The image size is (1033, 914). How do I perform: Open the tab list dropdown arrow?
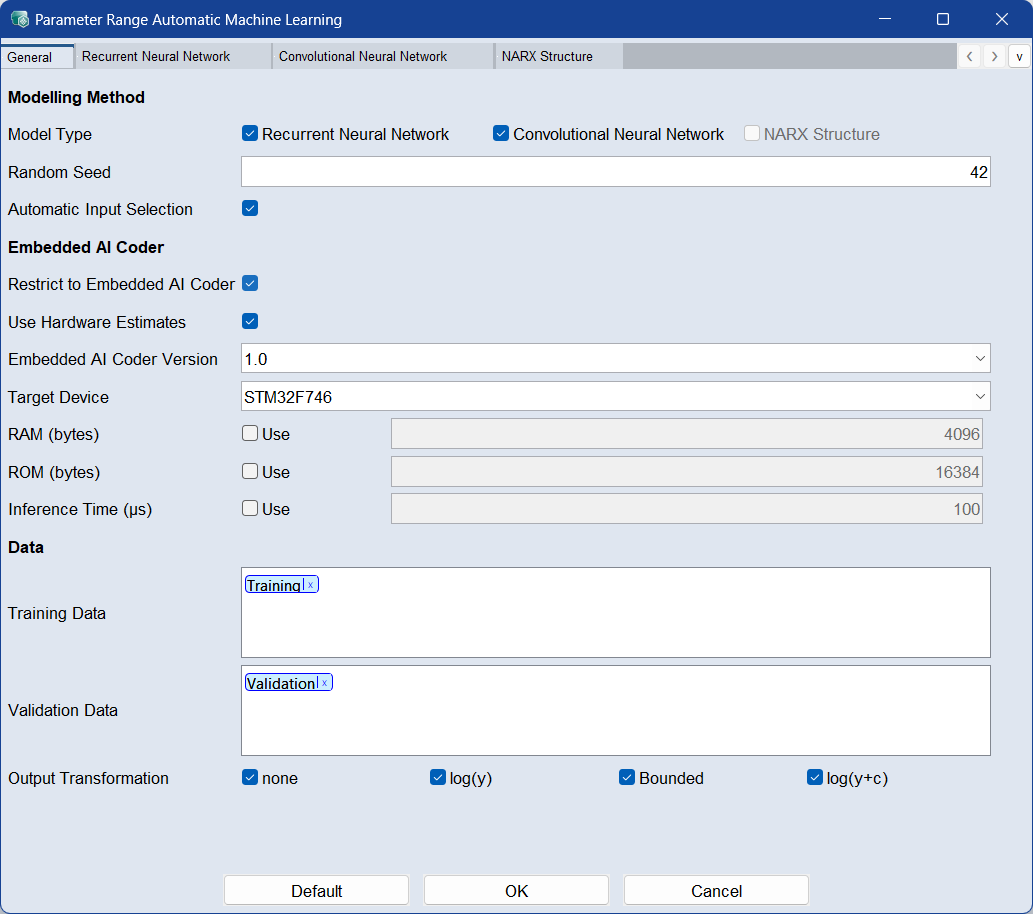pyautogui.click(x=1019, y=56)
